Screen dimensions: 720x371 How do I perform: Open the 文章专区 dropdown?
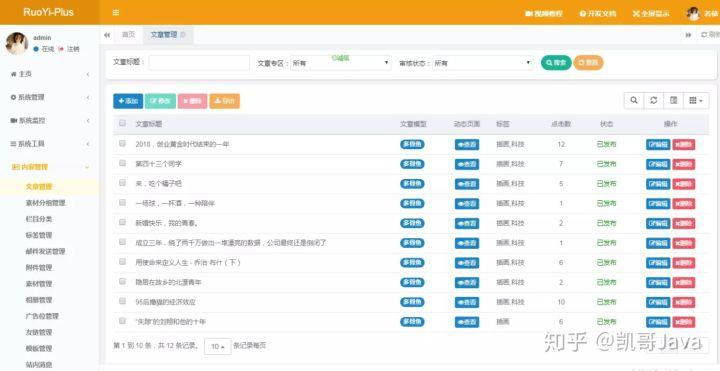[x=340, y=63]
